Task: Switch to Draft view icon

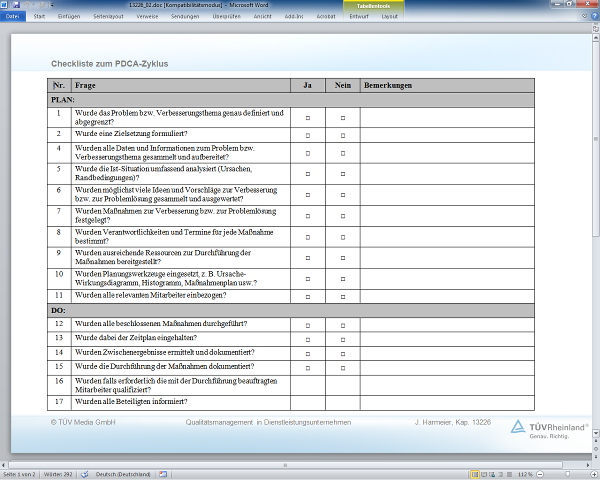Action: click(510, 472)
